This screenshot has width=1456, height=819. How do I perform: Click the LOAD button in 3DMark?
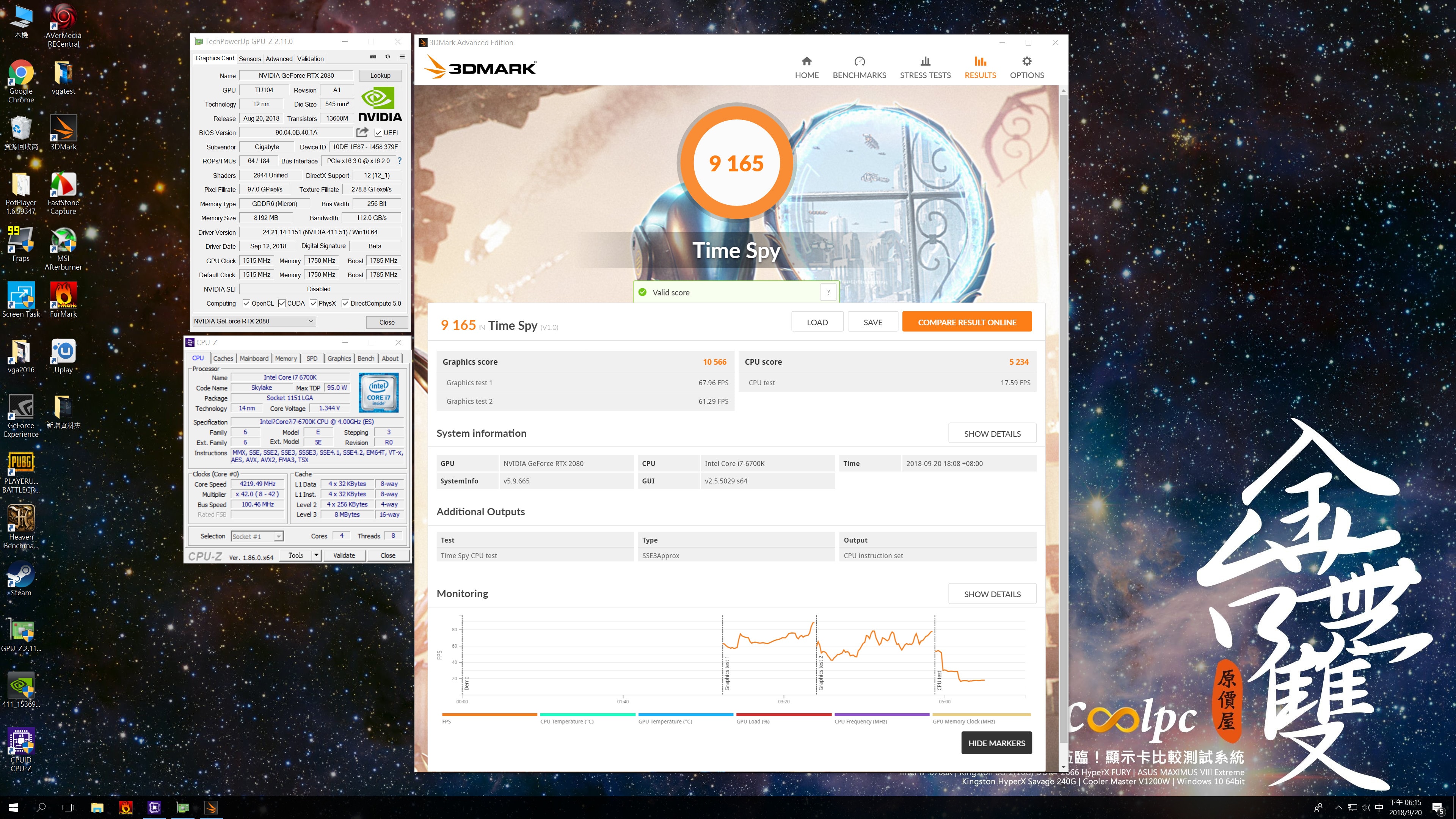(817, 322)
